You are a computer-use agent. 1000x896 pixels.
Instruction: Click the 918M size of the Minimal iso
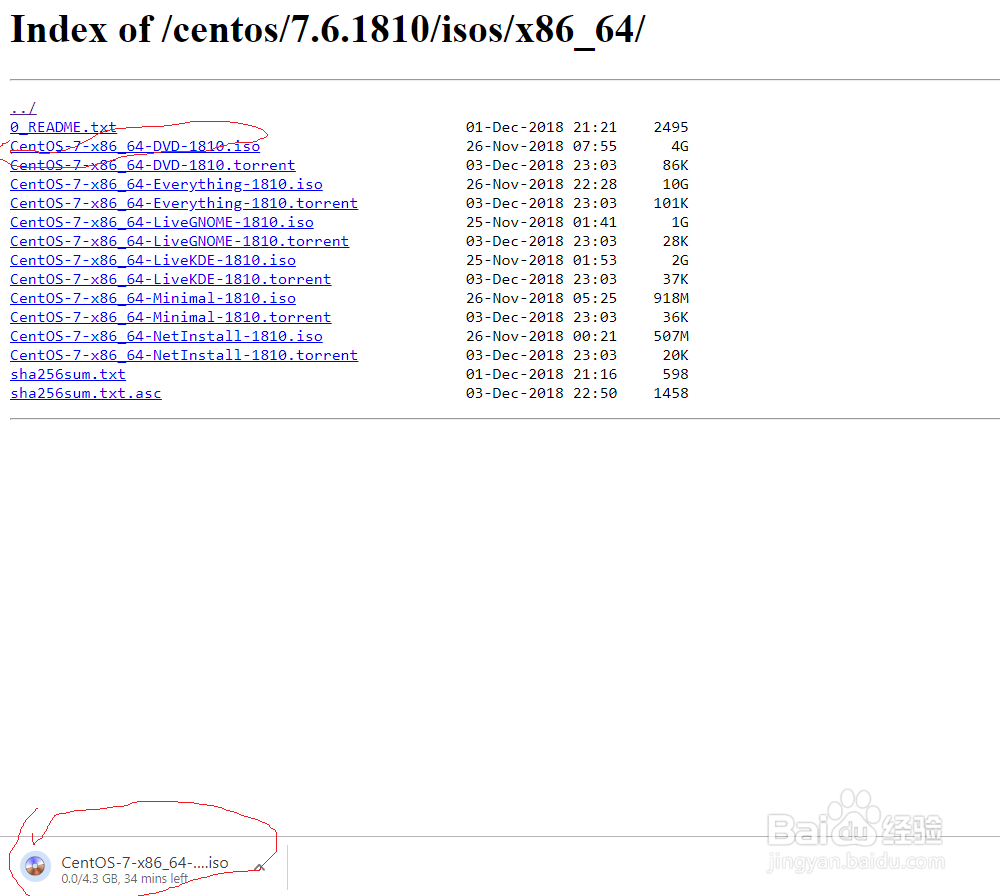671,298
